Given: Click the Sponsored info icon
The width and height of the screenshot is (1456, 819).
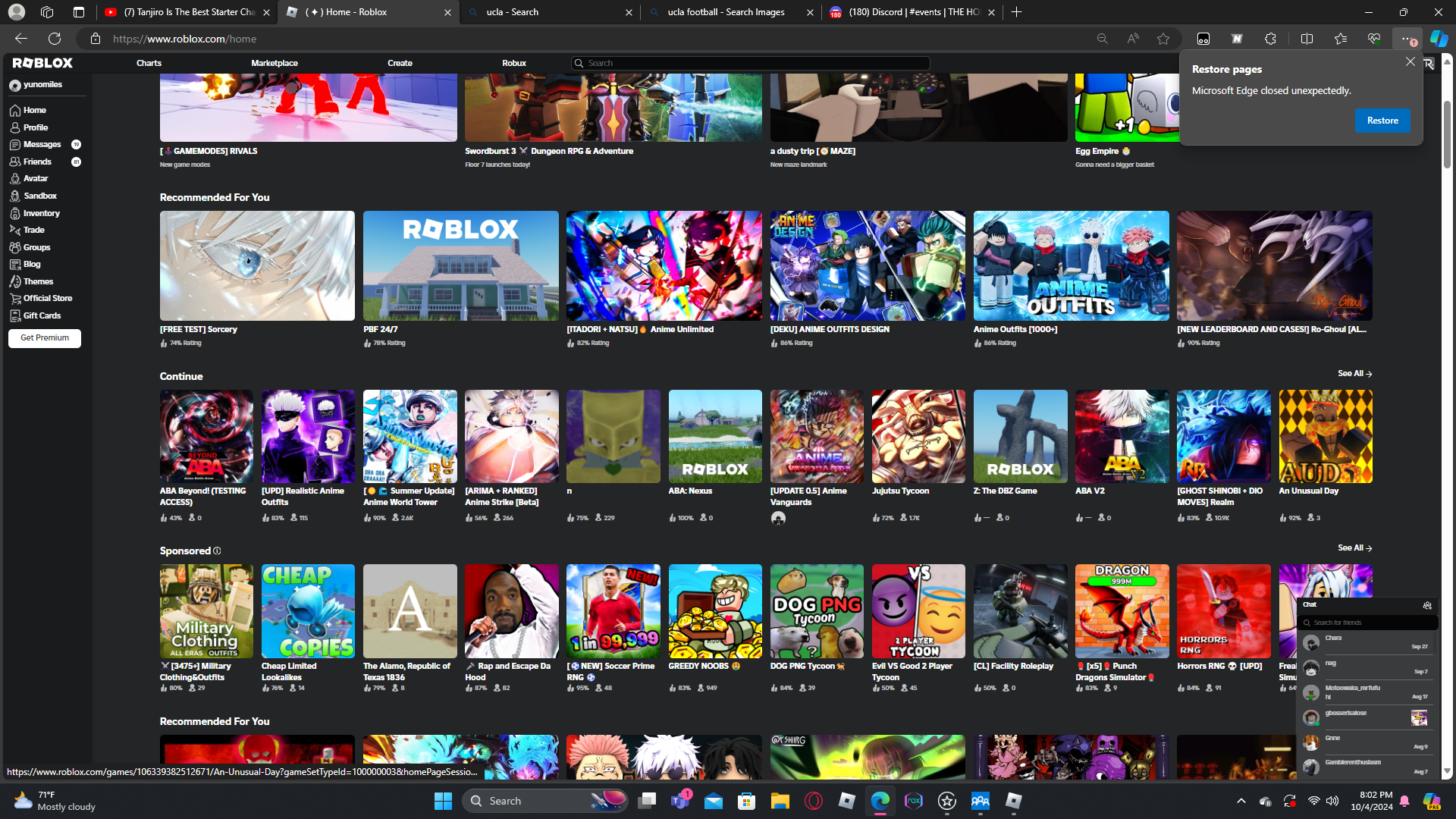Looking at the screenshot, I should tap(217, 551).
